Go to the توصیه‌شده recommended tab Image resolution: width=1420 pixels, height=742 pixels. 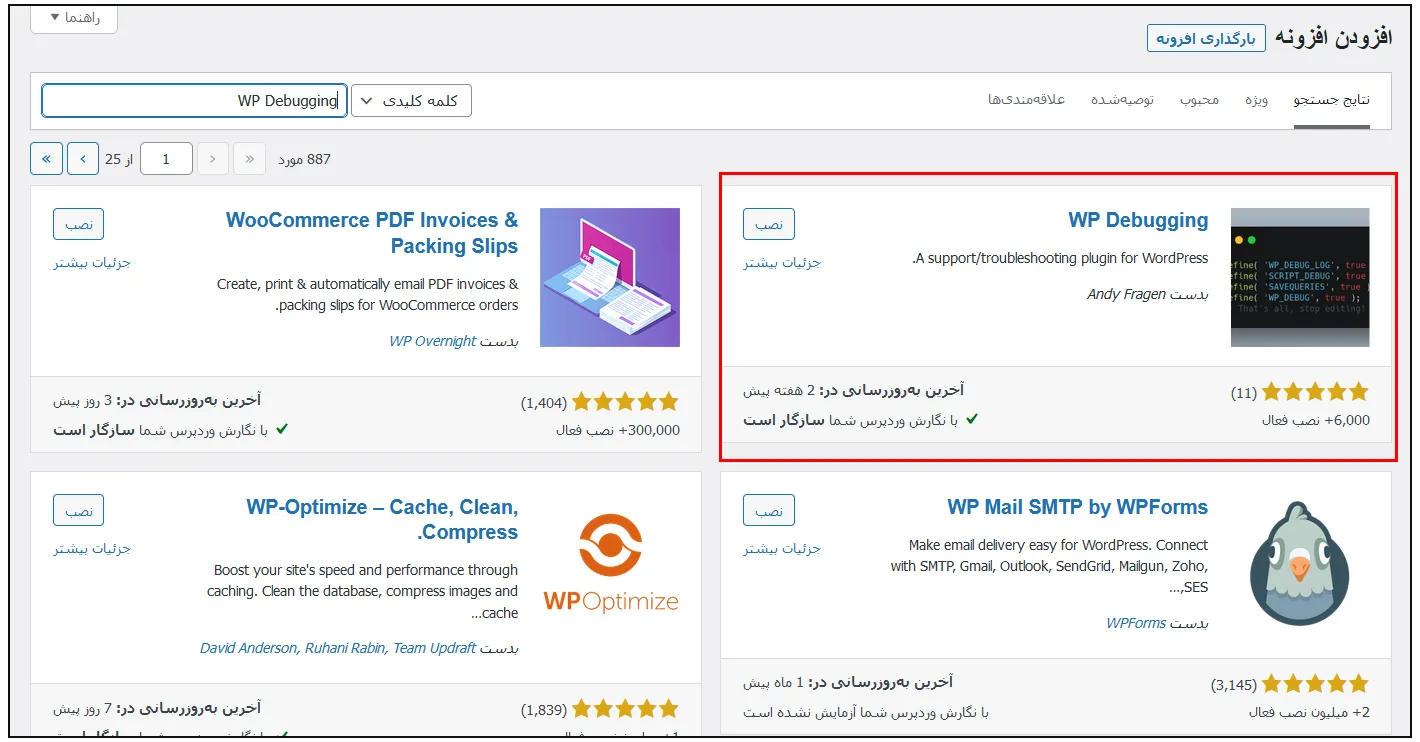click(x=1122, y=100)
